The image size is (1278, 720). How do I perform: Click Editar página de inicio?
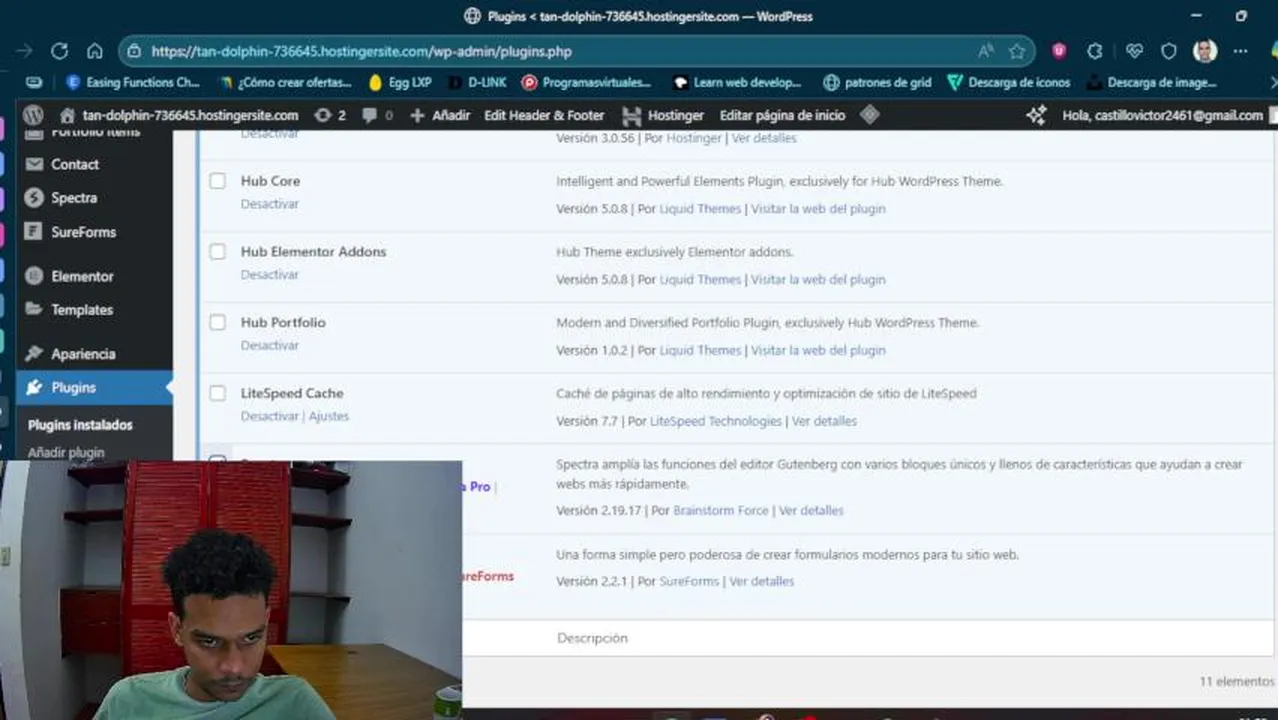(x=782, y=115)
